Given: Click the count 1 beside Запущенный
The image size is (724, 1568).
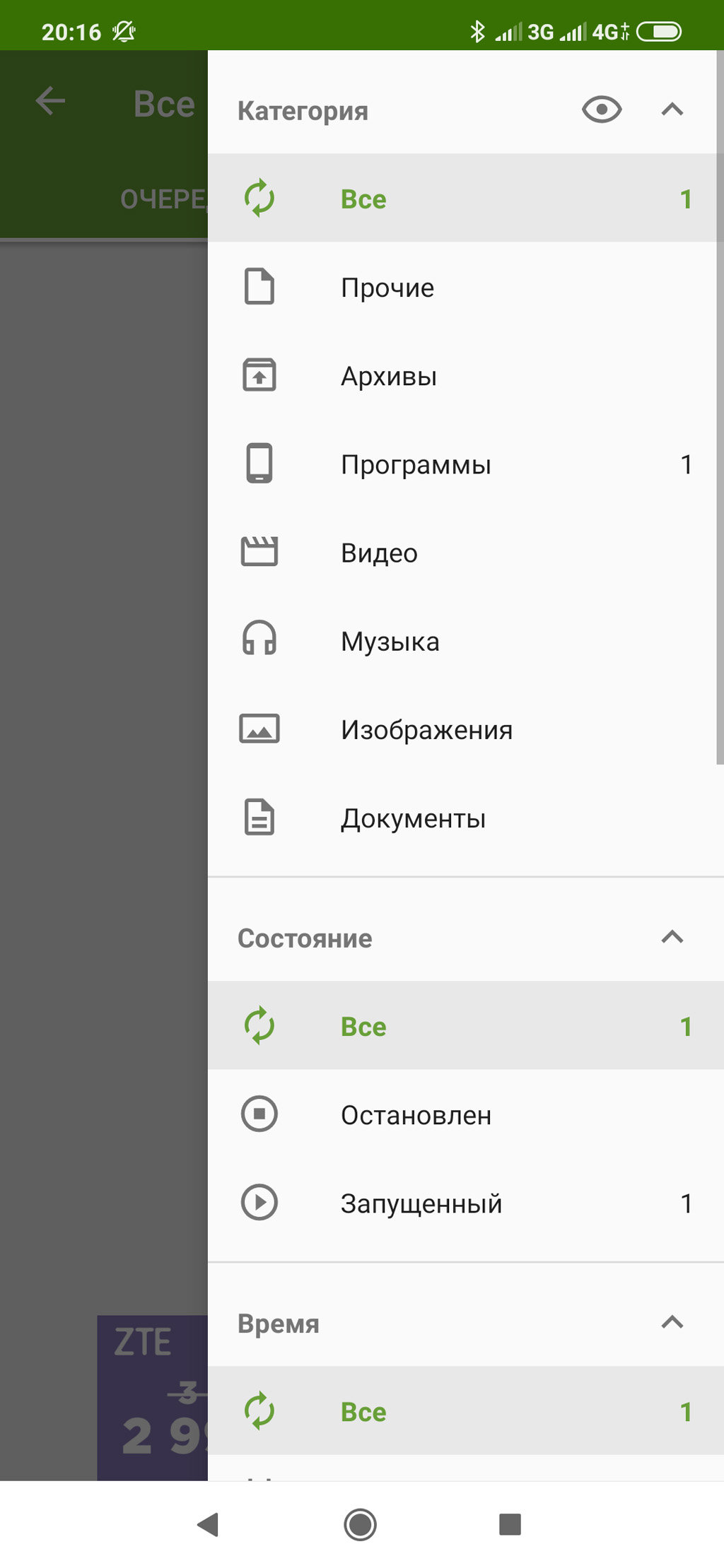Looking at the screenshot, I should [686, 1203].
